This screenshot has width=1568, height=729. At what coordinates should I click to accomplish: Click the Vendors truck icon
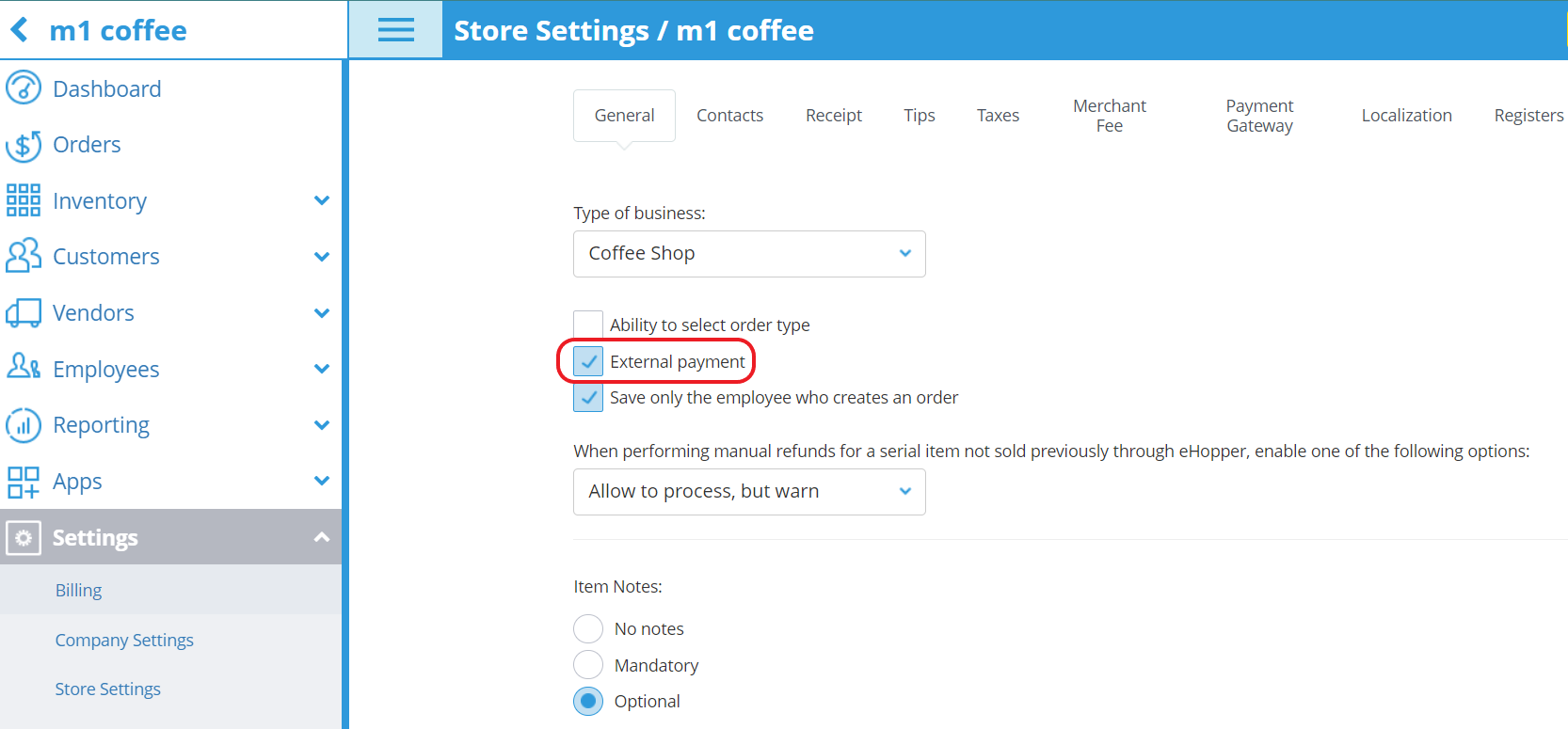[24, 312]
